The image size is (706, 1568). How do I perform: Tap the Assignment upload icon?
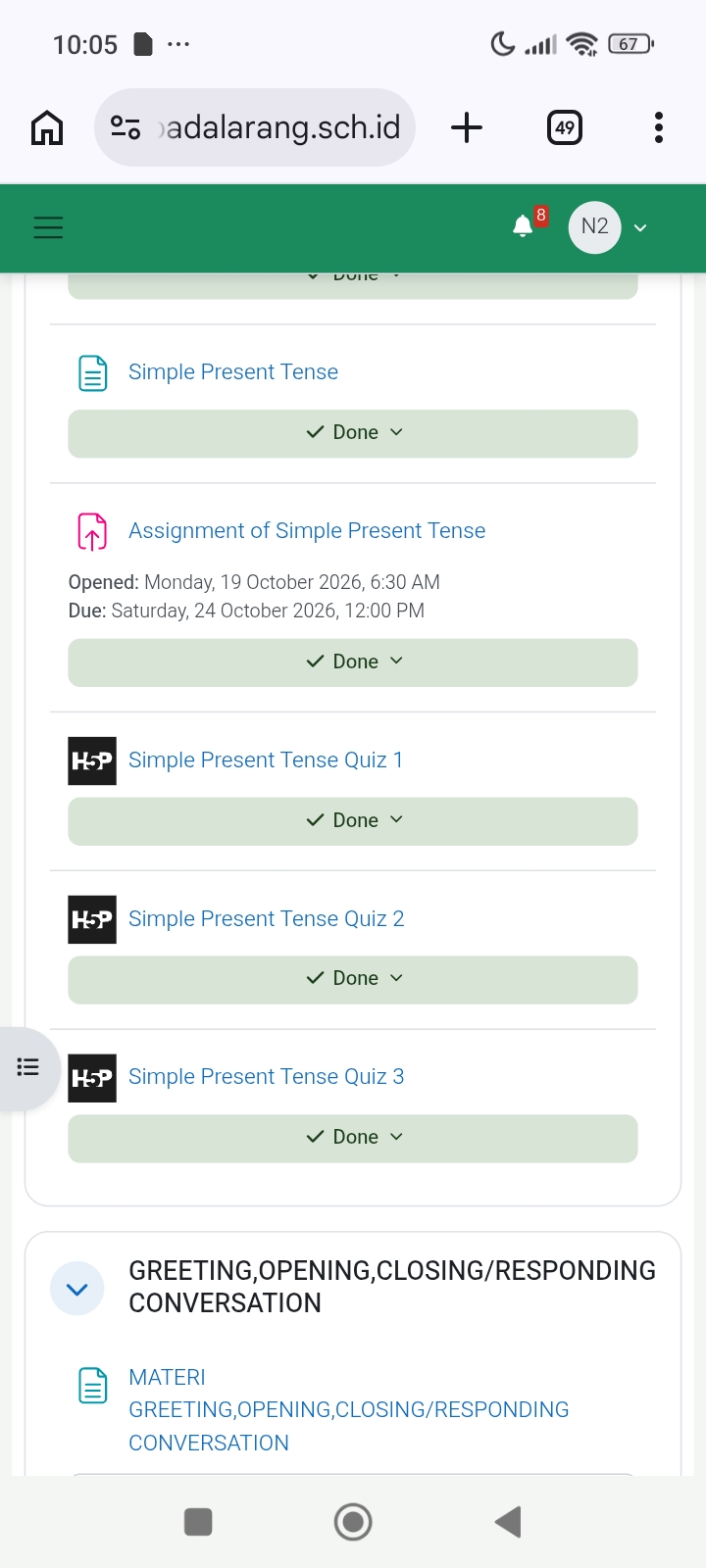[92, 531]
